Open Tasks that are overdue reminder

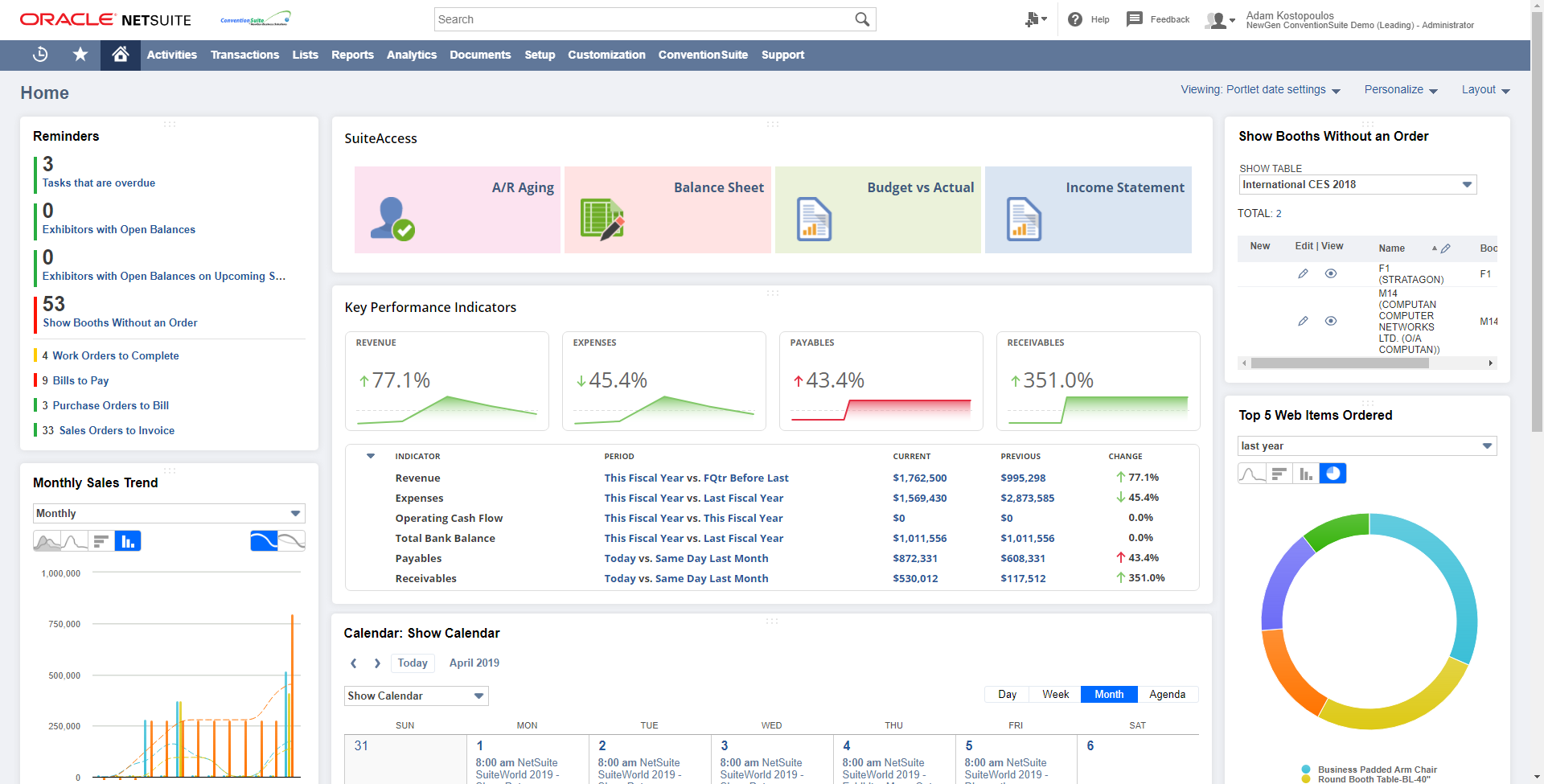[x=99, y=183]
